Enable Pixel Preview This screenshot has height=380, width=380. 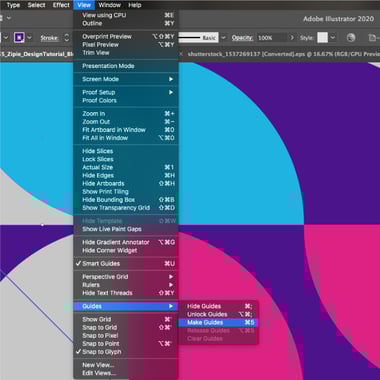click(126, 45)
